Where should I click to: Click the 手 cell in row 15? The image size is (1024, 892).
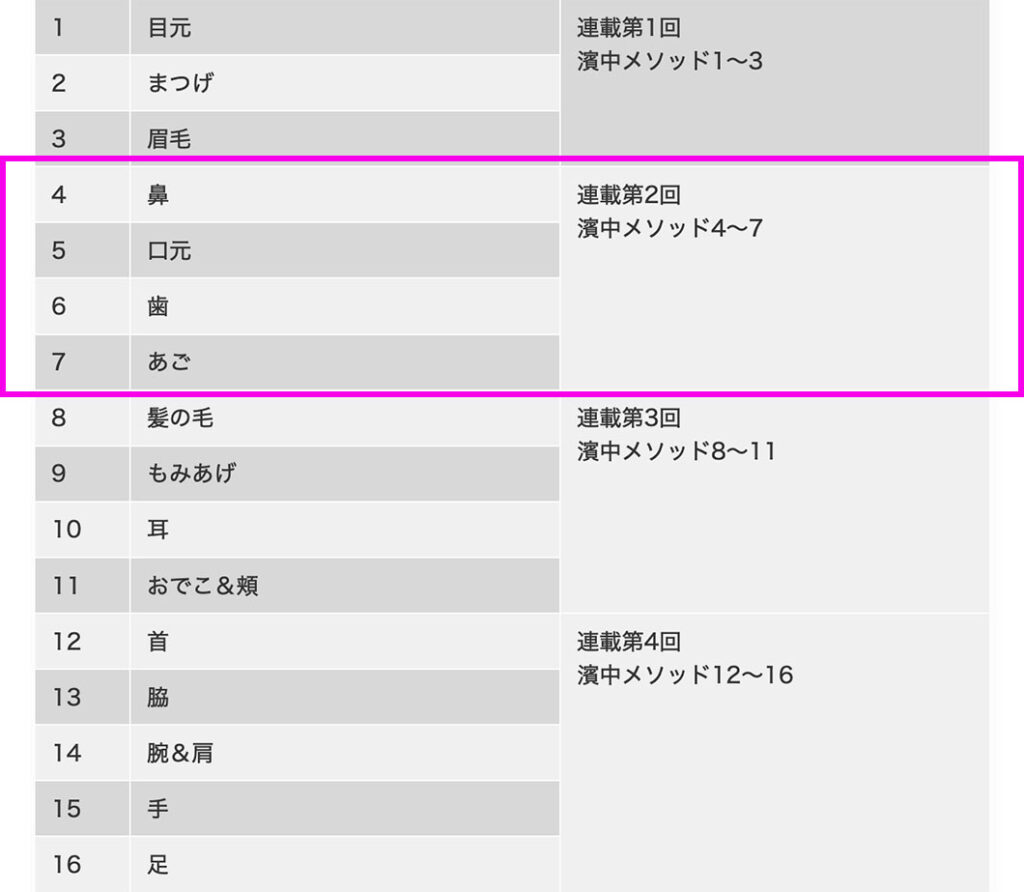(158, 808)
